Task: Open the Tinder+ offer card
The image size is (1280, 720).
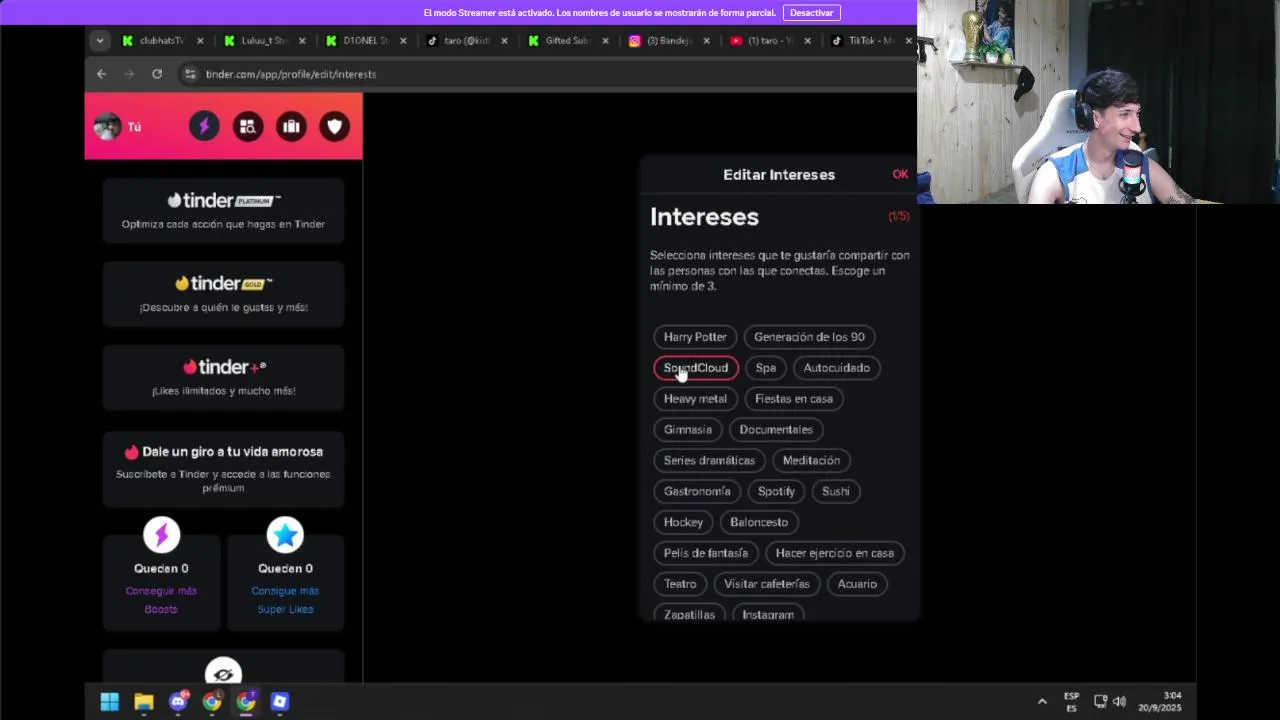Action: point(223,377)
